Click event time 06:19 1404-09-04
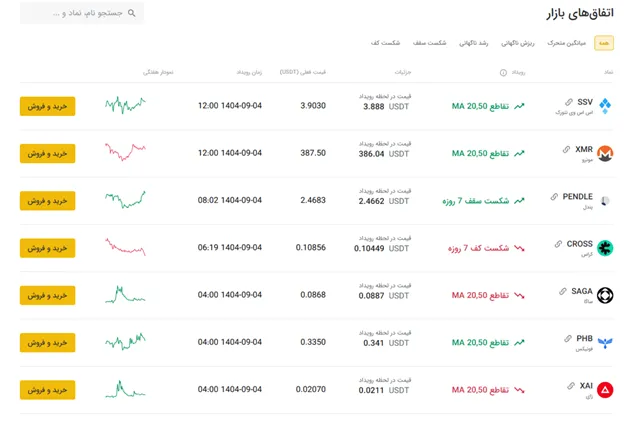The height and width of the screenshot is (421, 624). pos(230,248)
